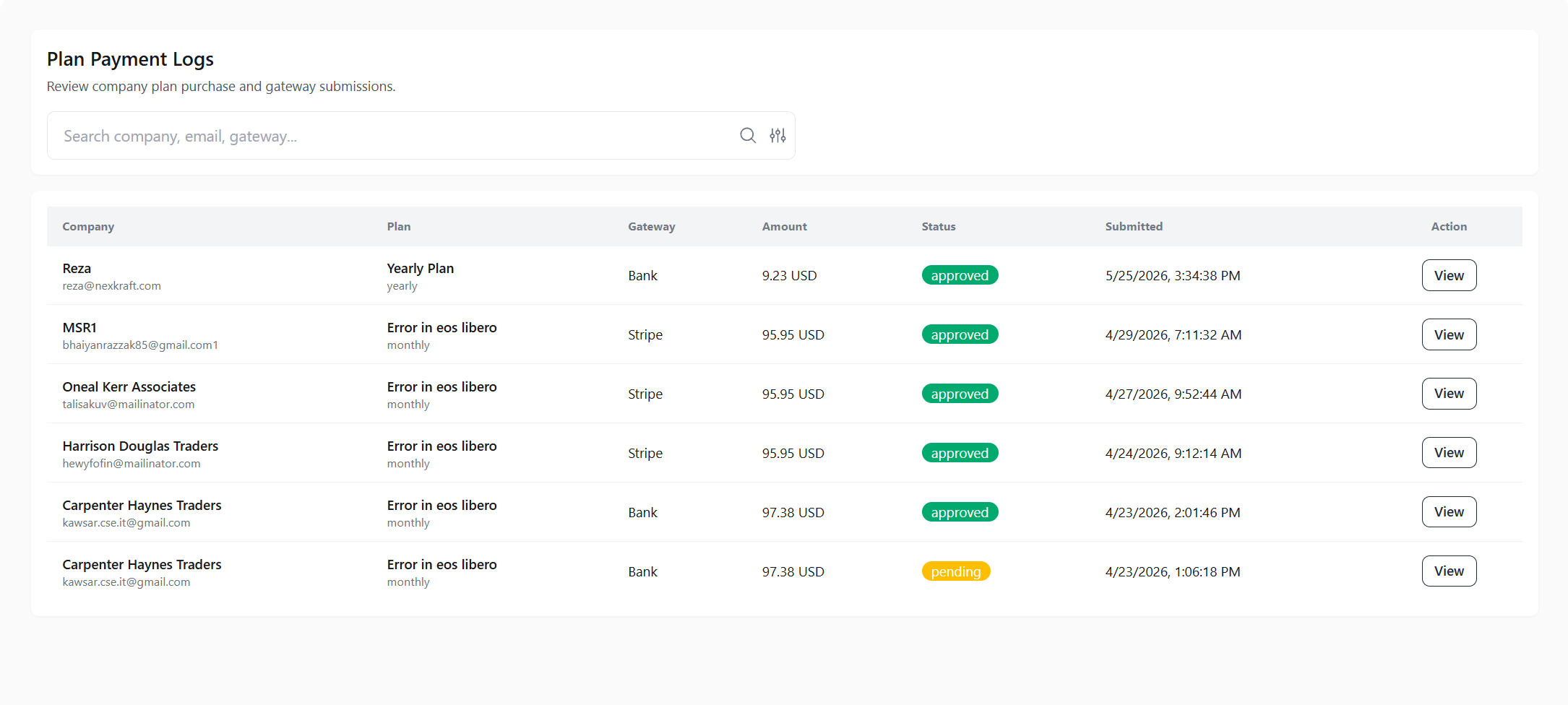Image resolution: width=1568 pixels, height=705 pixels.
Task: View the pending Carpenter Haynes Traders payment
Action: (1449, 571)
